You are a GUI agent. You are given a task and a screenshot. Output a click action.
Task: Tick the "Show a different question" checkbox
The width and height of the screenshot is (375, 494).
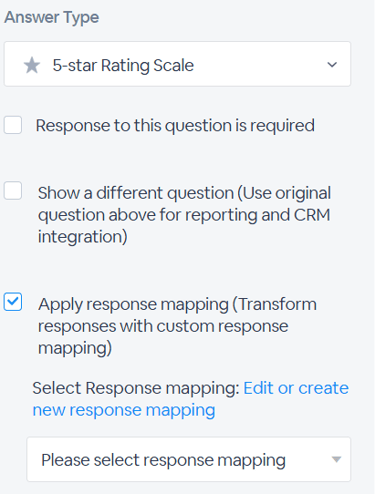pos(13,191)
